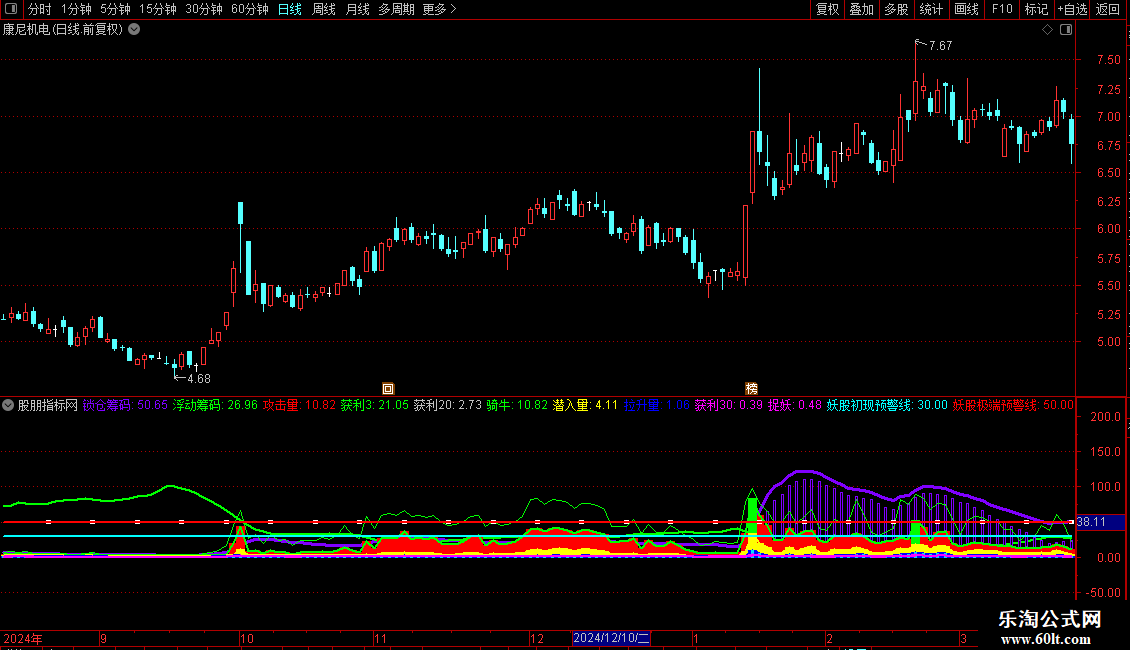
Task: Click month 12 on the time axis
Action: (537, 639)
